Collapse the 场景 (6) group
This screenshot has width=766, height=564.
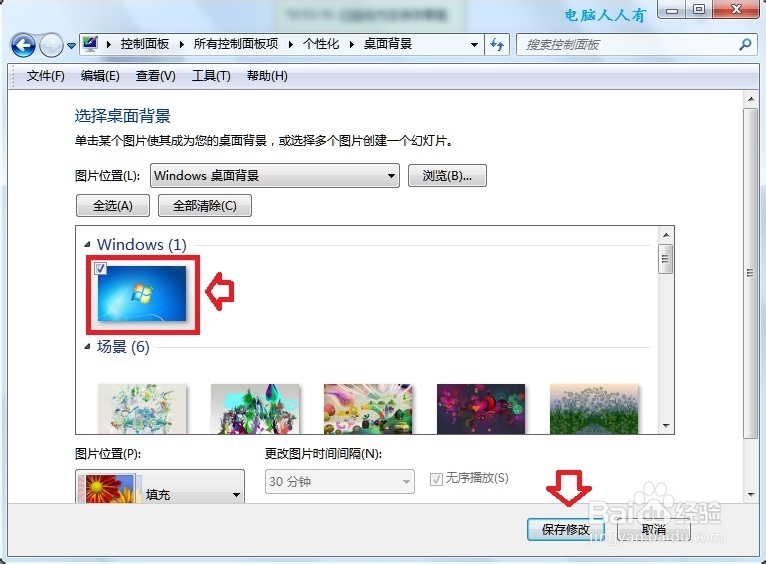87,347
